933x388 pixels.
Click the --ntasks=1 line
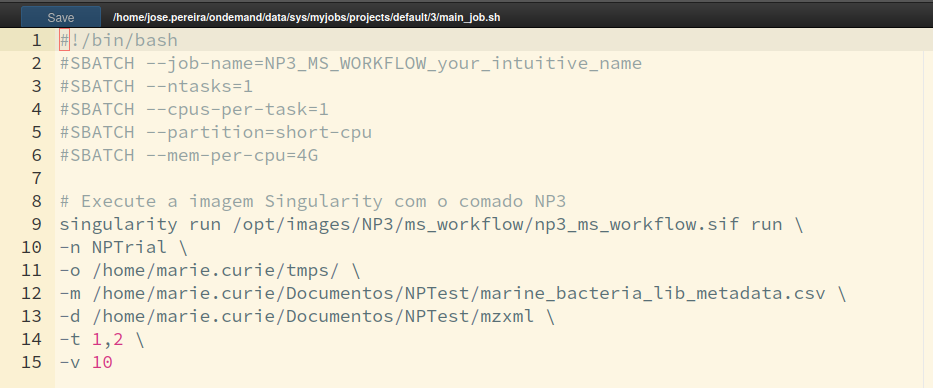coord(156,86)
